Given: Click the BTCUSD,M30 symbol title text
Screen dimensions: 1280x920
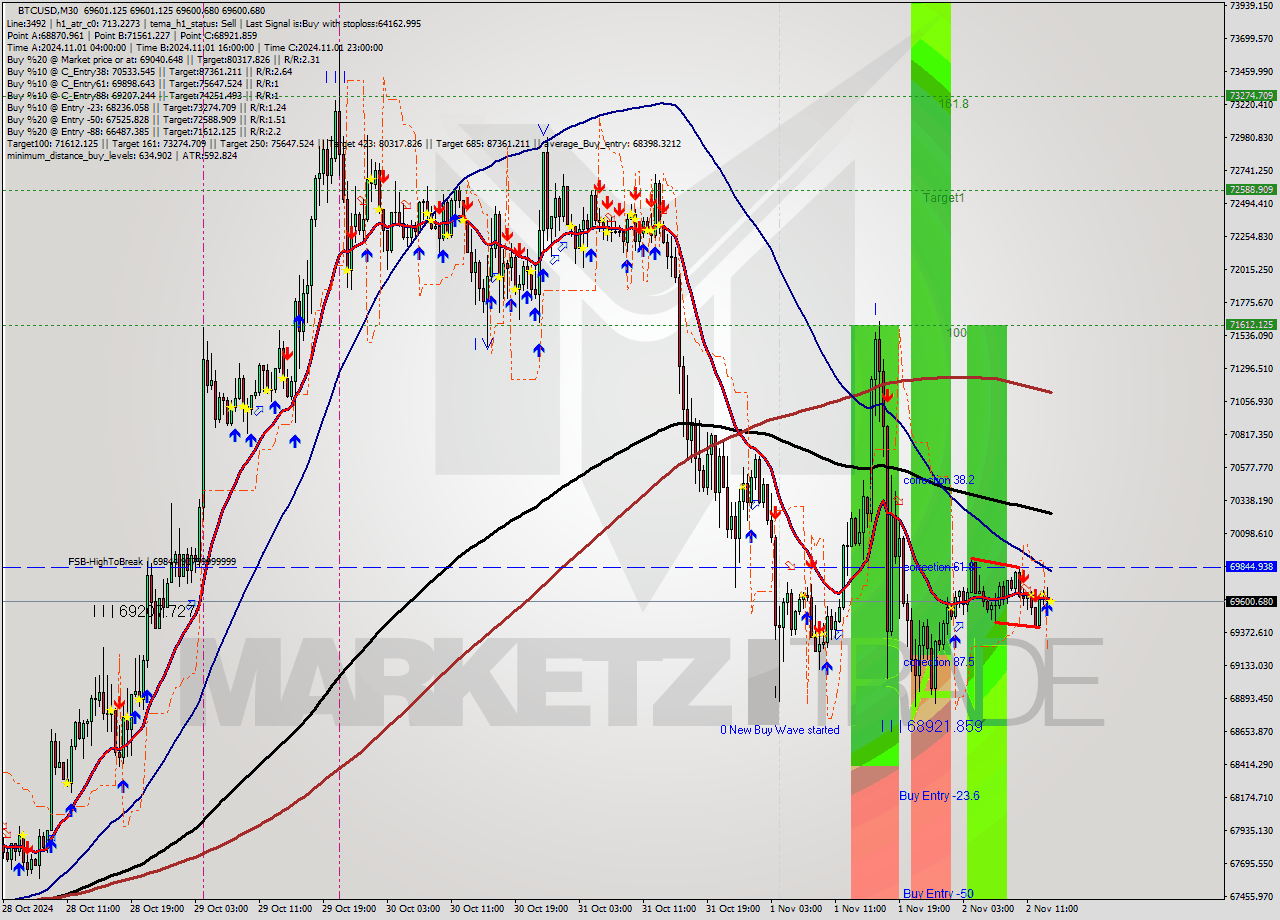Looking at the screenshot, I should pyautogui.click(x=48, y=10).
